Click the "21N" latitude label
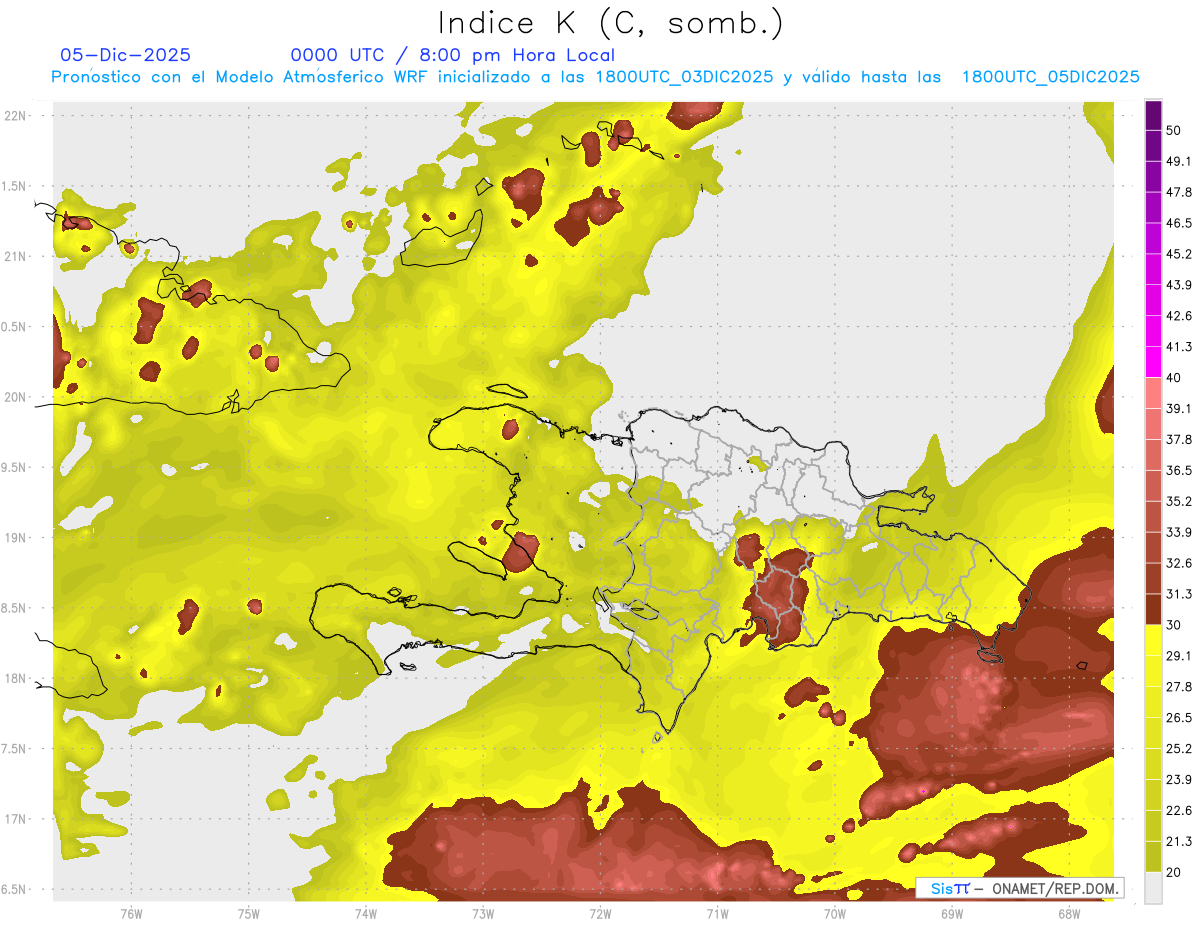This screenshot has width=1200, height=927. coord(16,256)
